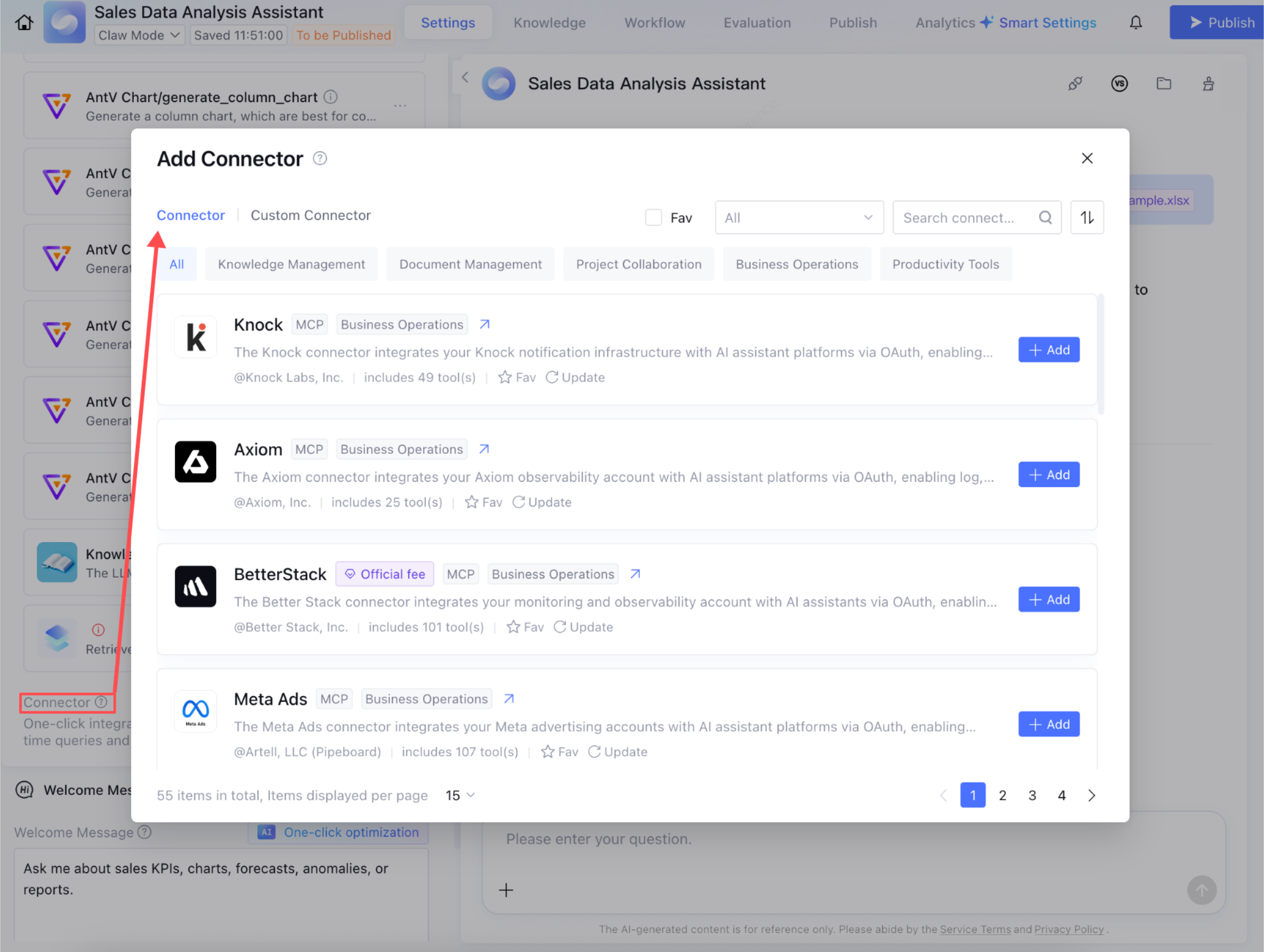The height and width of the screenshot is (952, 1264).
Task: Open the Analytics top navigation tab
Action: pos(945,22)
